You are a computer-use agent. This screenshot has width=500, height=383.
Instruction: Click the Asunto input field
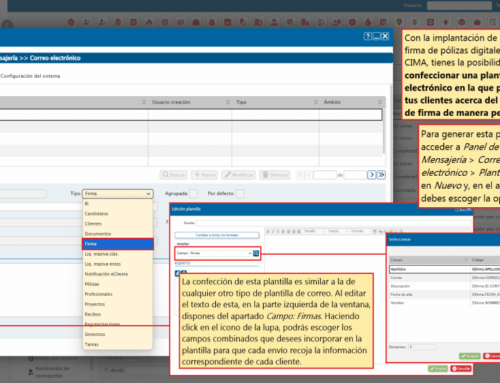(x=333, y=223)
